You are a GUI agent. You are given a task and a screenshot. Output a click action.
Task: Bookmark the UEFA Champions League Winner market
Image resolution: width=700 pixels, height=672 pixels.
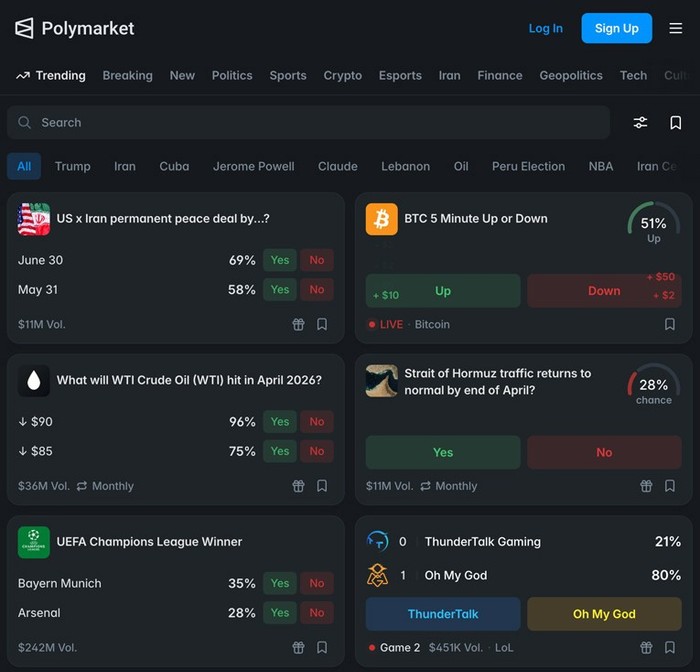(322, 647)
